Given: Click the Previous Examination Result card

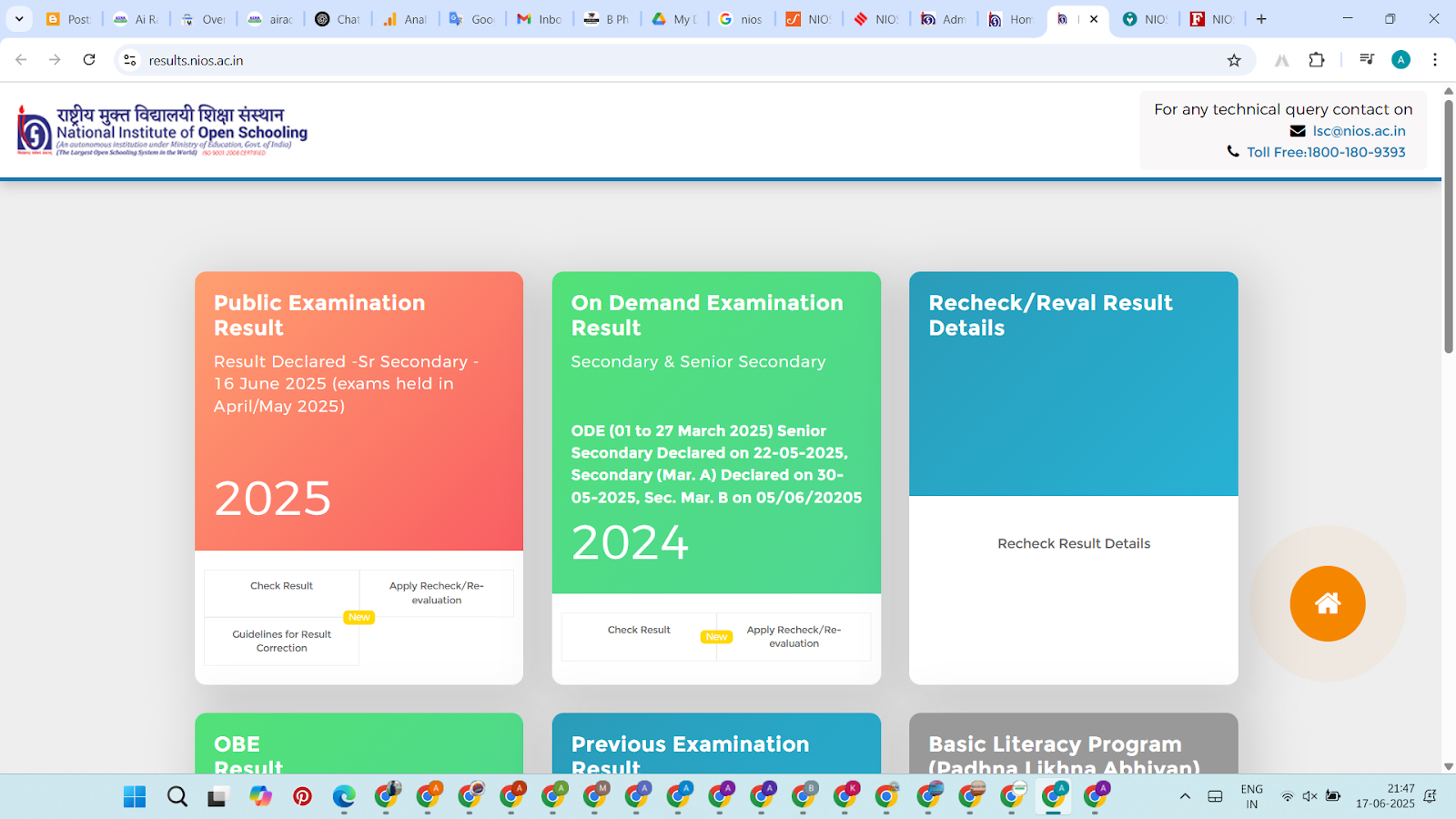Looking at the screenshot, I should click(x=716, y=743).
